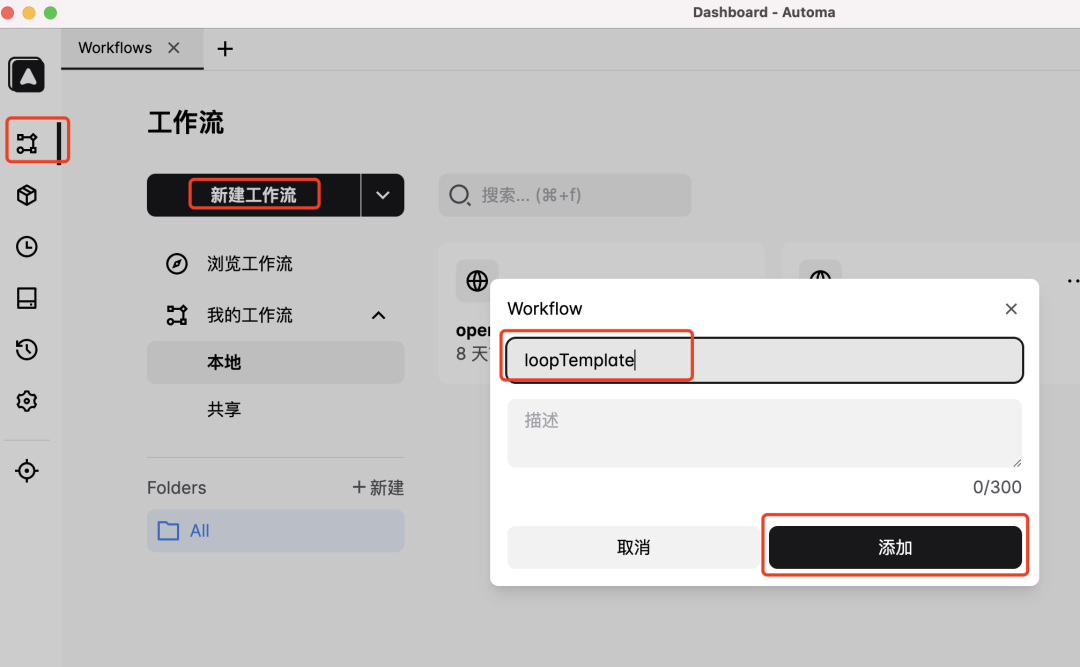
Task: Open the Packages cube icon
Action: [x=26, y=195]
